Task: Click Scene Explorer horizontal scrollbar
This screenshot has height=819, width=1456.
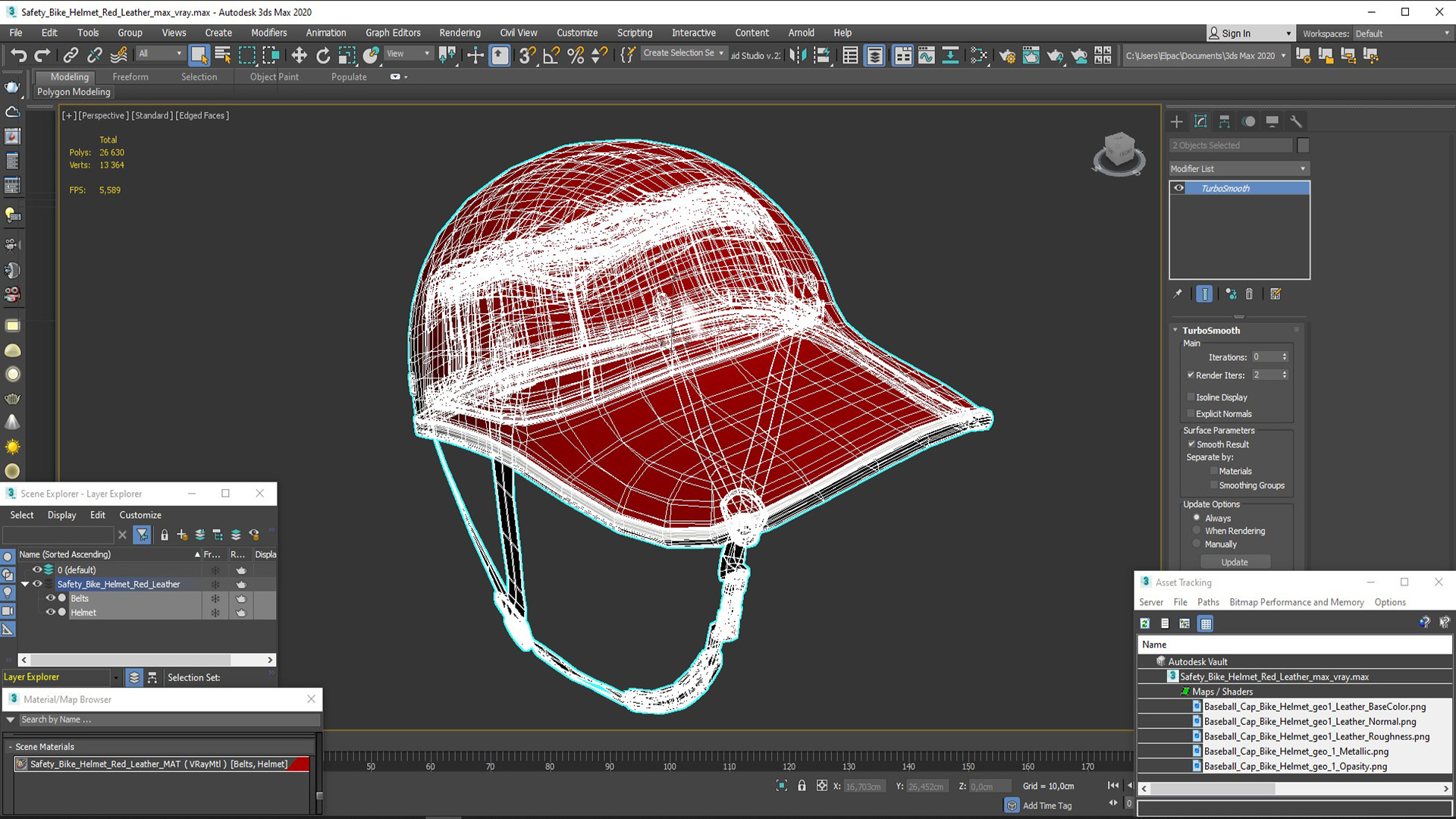Action: pyautogui.click(x=146, y=660)
